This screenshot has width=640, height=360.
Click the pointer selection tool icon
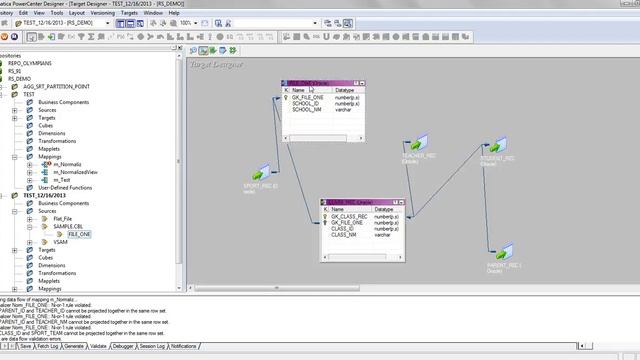click(31, 37)
